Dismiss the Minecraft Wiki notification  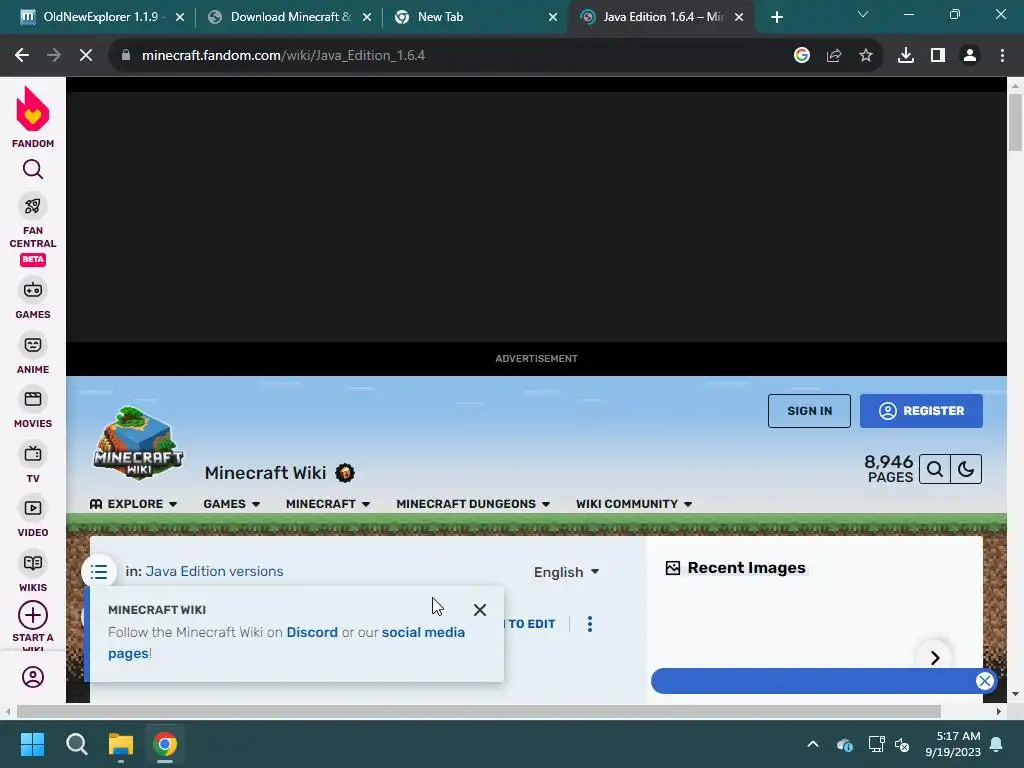coord(480,610)
